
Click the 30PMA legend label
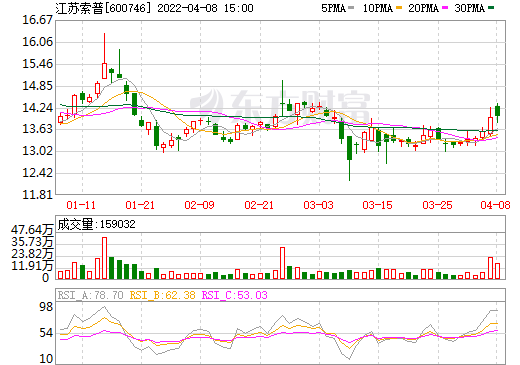click(469, 8)
